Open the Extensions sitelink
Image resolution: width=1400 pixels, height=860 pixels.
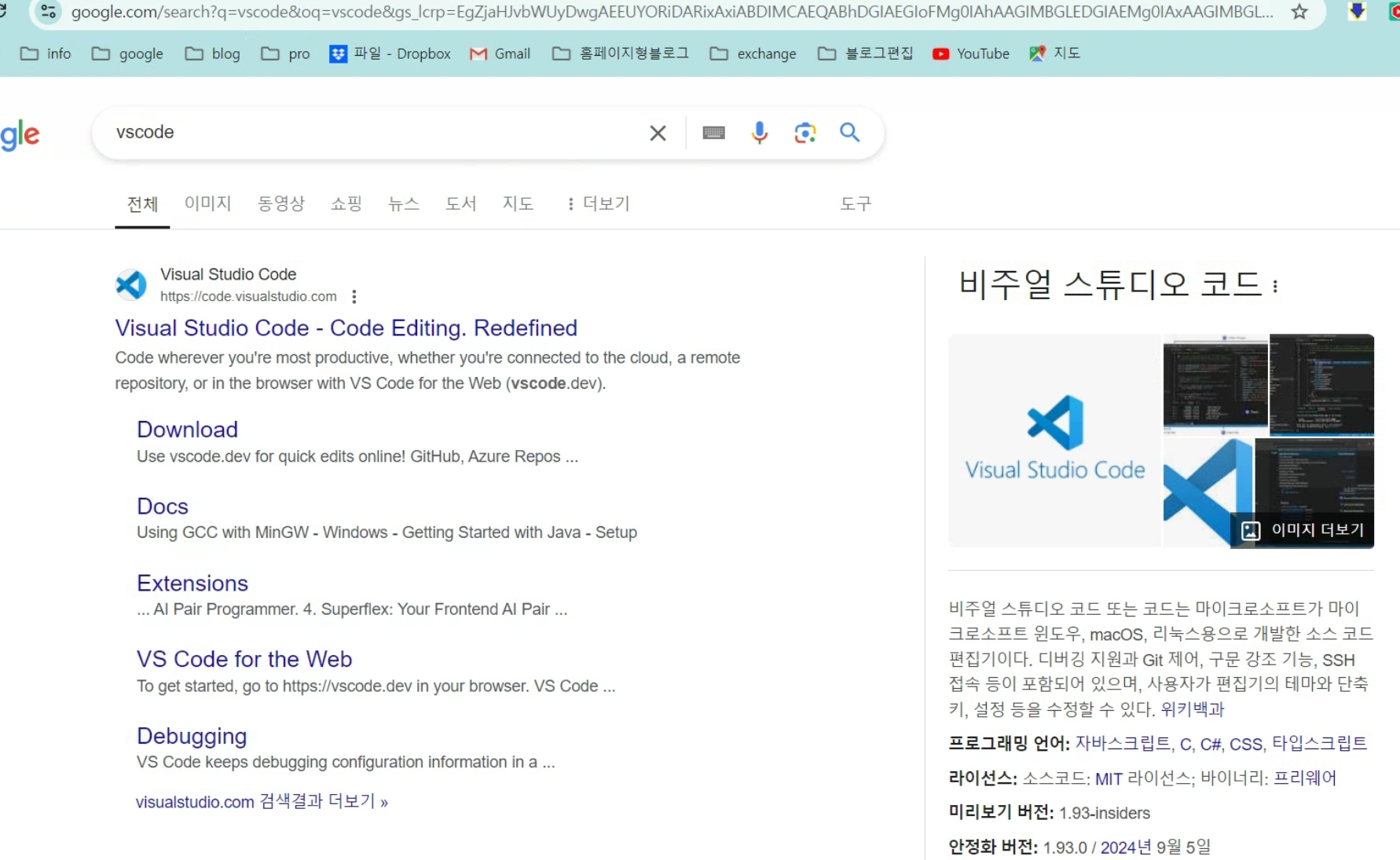pyautogui.click(x=192, y=584)
